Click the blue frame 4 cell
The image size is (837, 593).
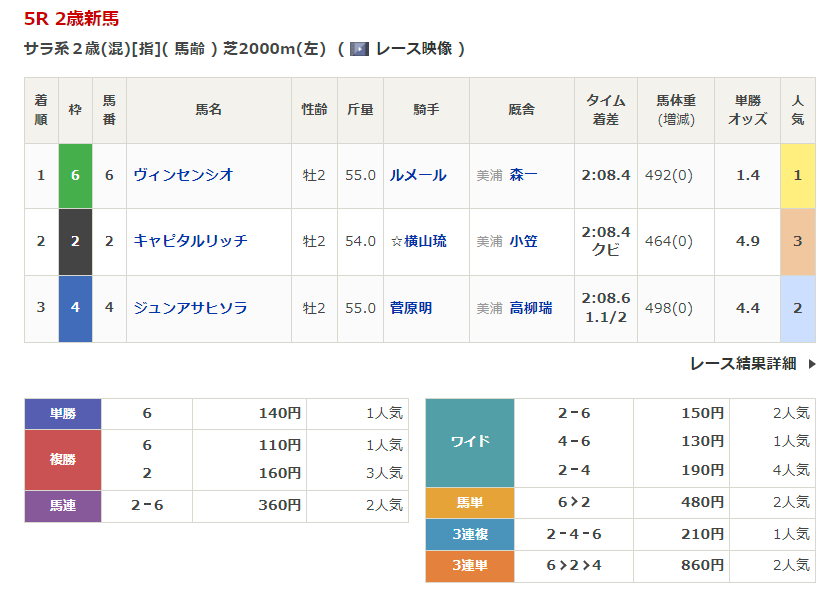click(x=75, y=308)
